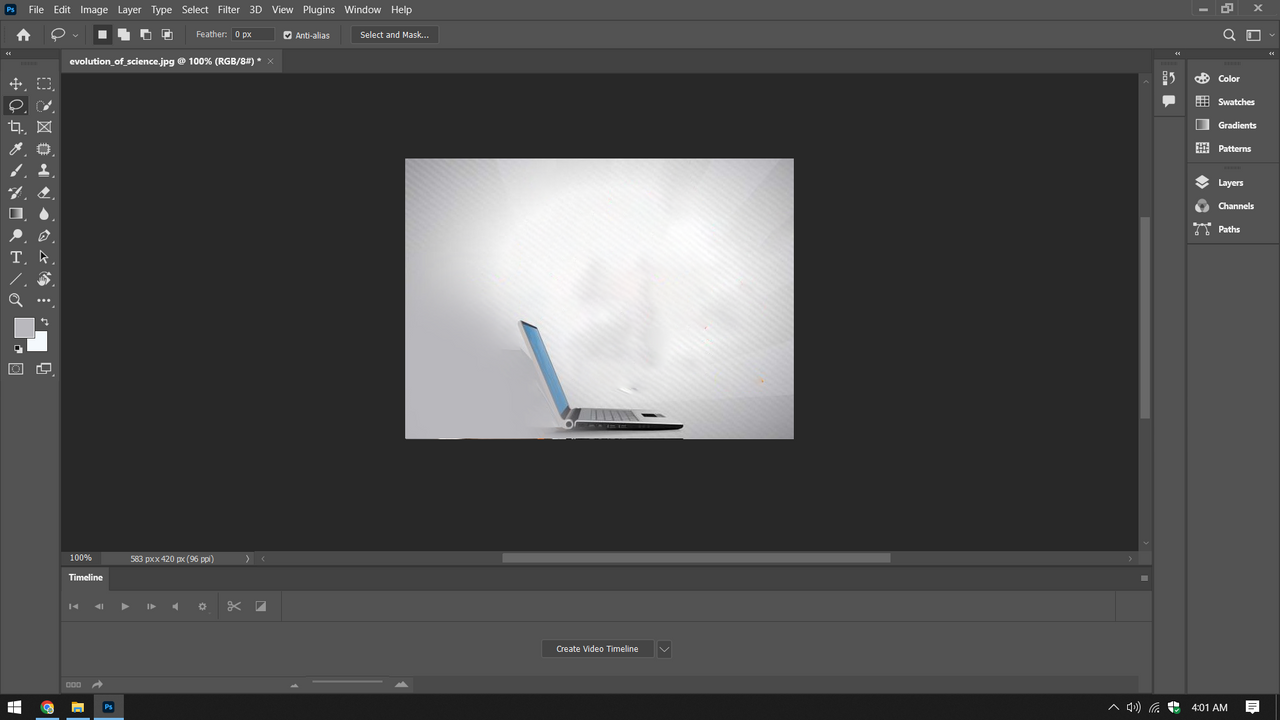
Task: Swap foreground and background colors
Action: [x=44, y=322]
